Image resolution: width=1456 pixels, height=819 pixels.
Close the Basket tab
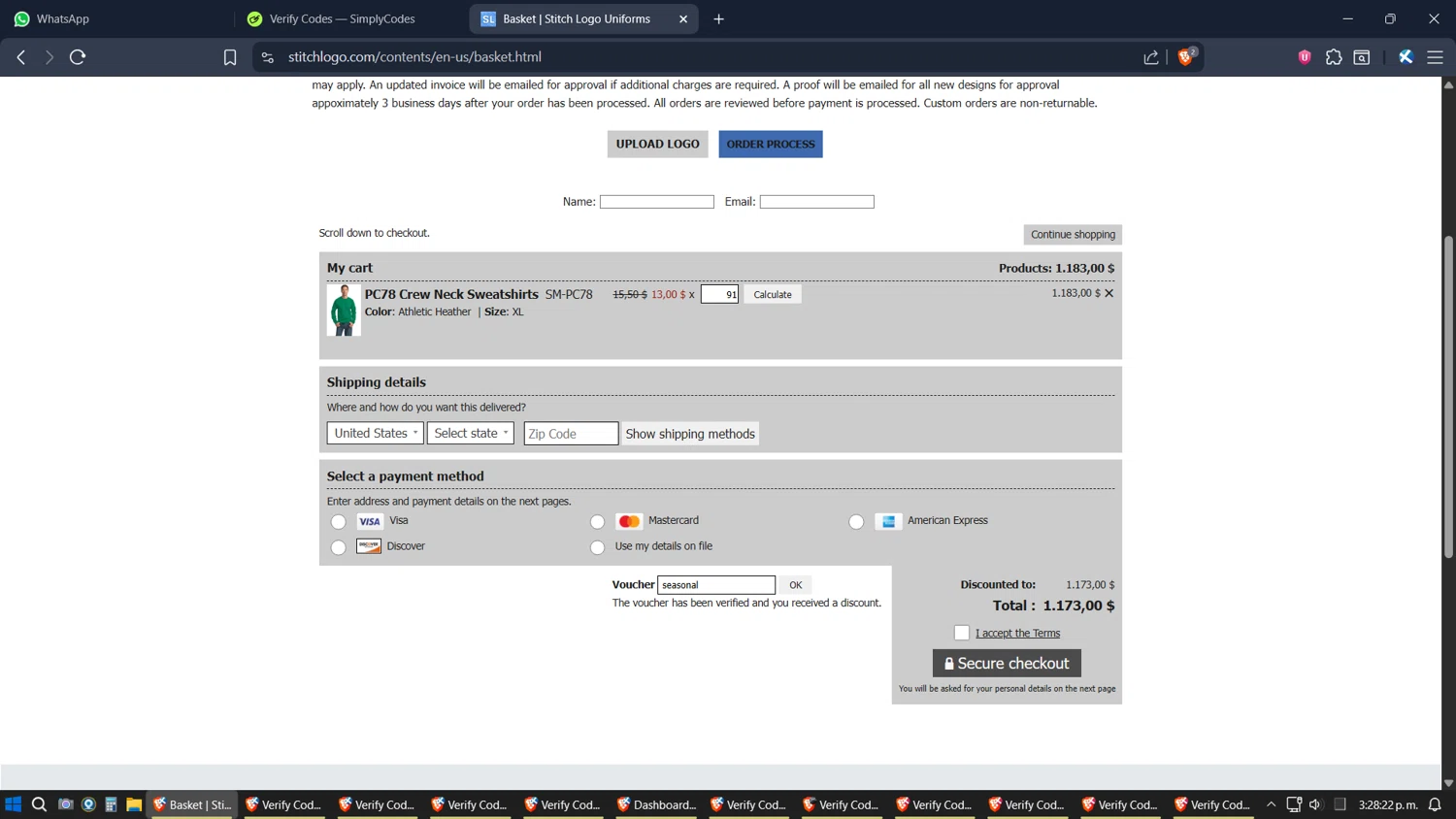click(683, 18)
